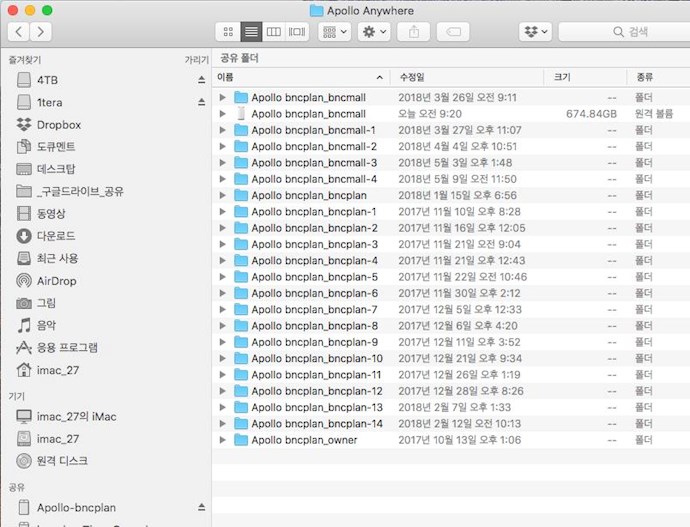Eject the Apollo-bncplan shared volume
Viewport: 690px width, 527px height.
201,507
